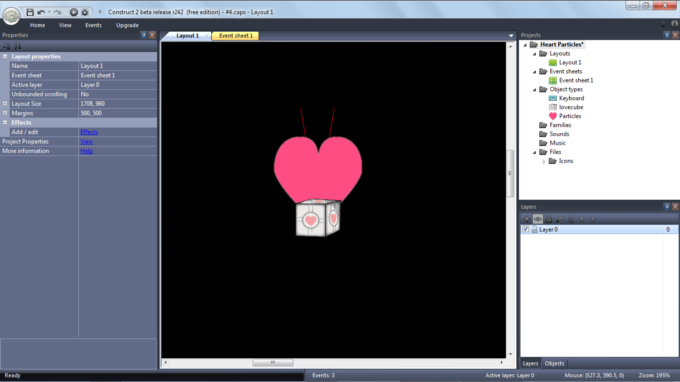Run the layout with the play icon

(74, 12)
